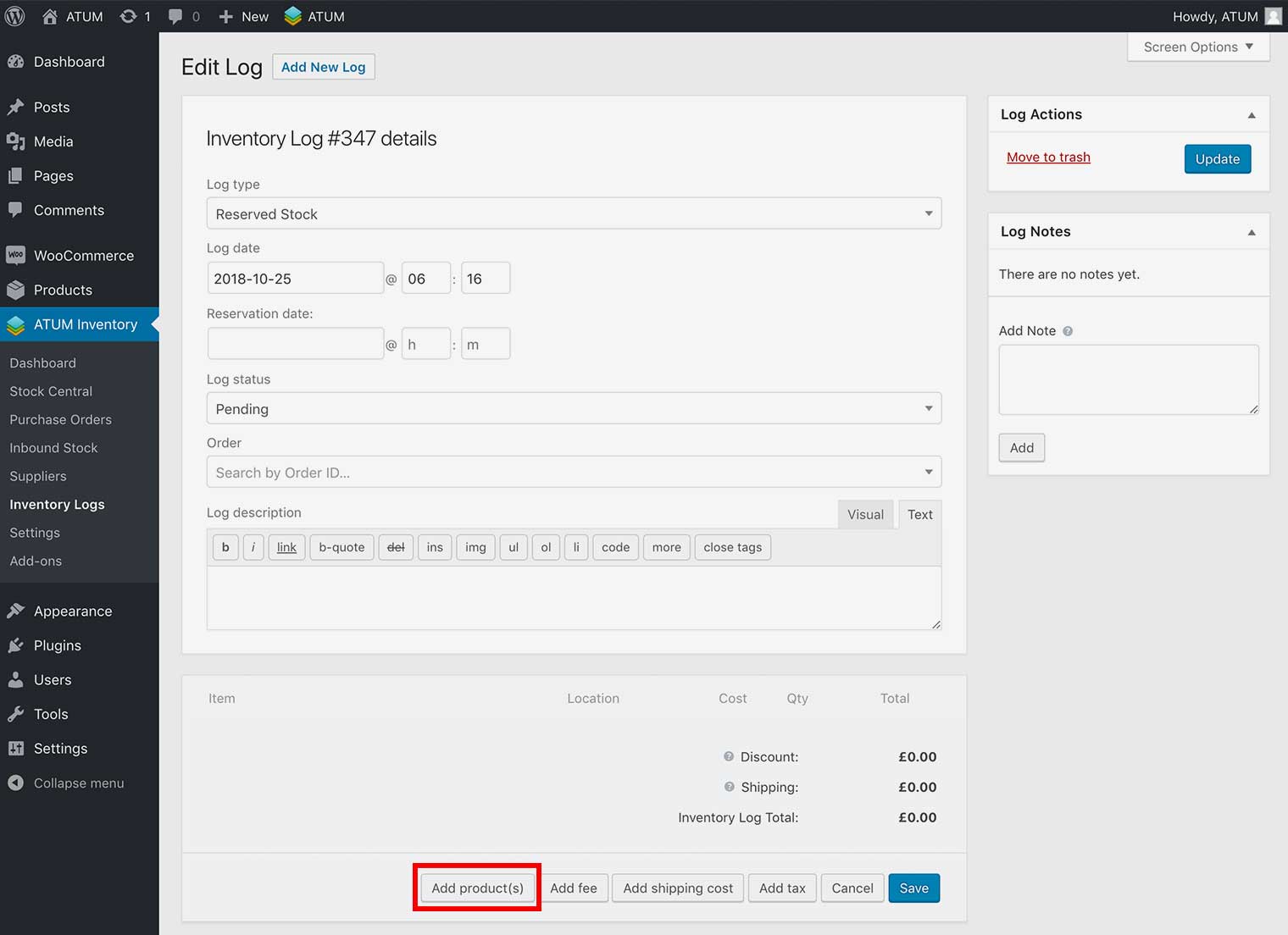Click the Move to trash link

1048,158
